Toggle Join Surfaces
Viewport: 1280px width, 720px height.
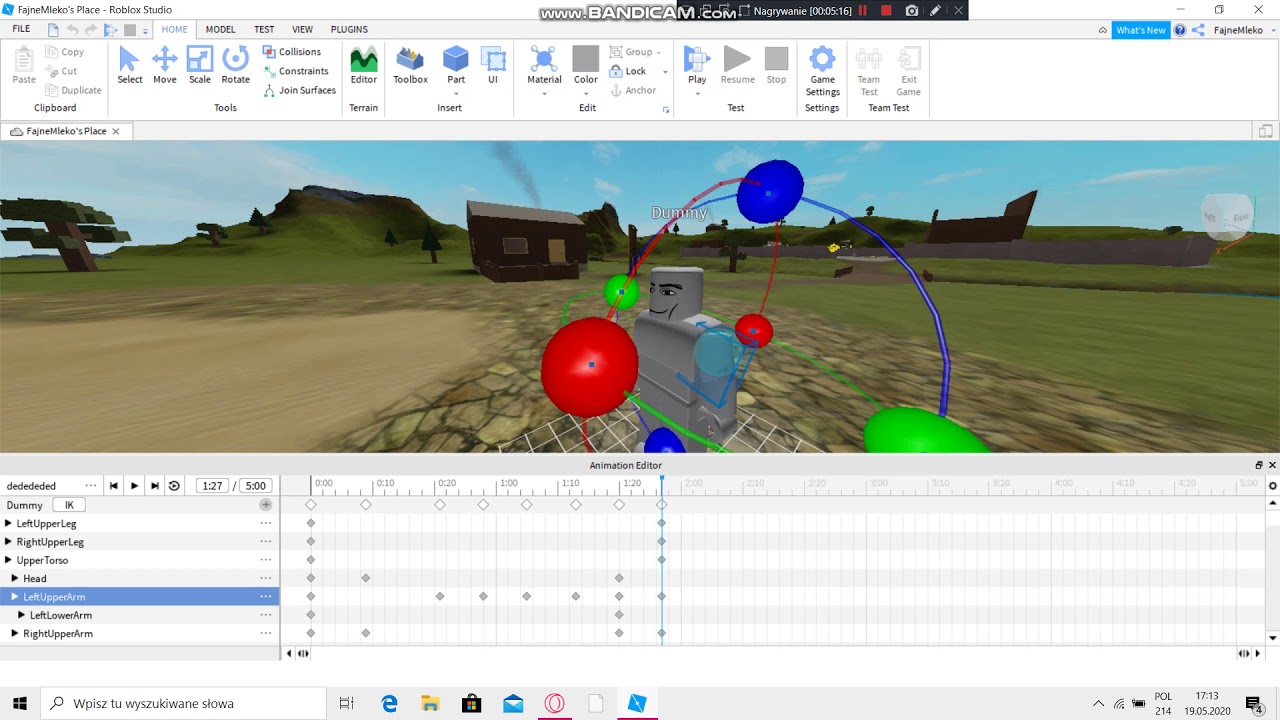[x=300, y=90]
